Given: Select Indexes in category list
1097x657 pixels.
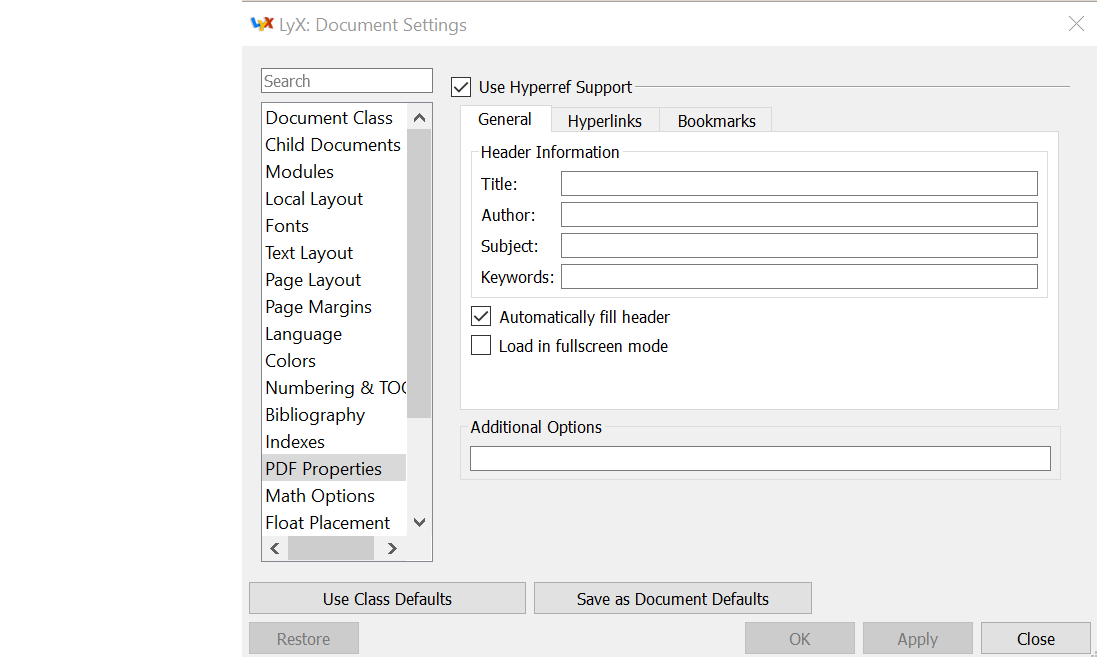Looking at the screenshot, I should coord(334,441).
